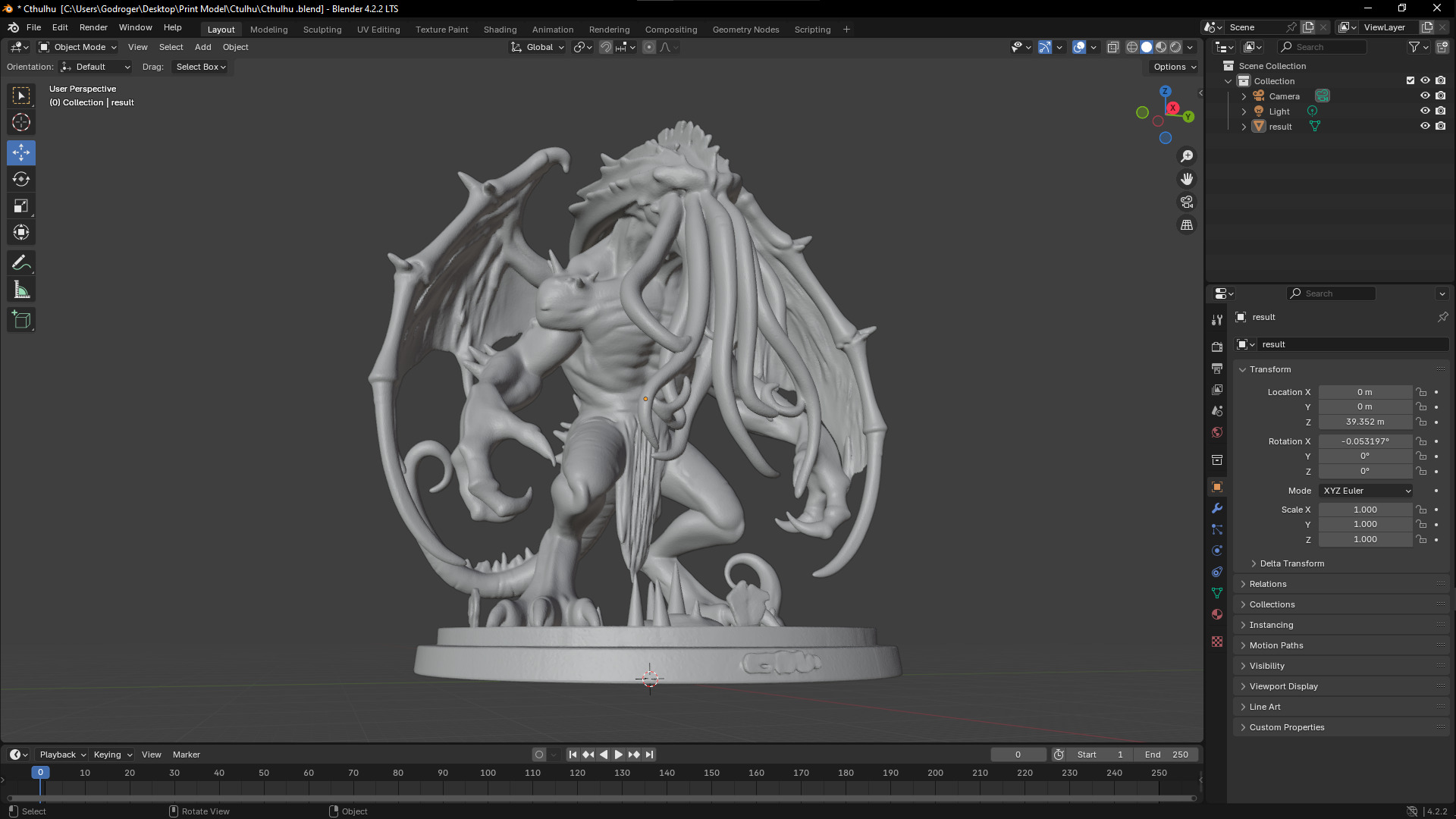Screen dimensions: 1456x819
Task: Click the Location Z 39.352 m field
Action: pyautogui.click(x=1365, y=422)
